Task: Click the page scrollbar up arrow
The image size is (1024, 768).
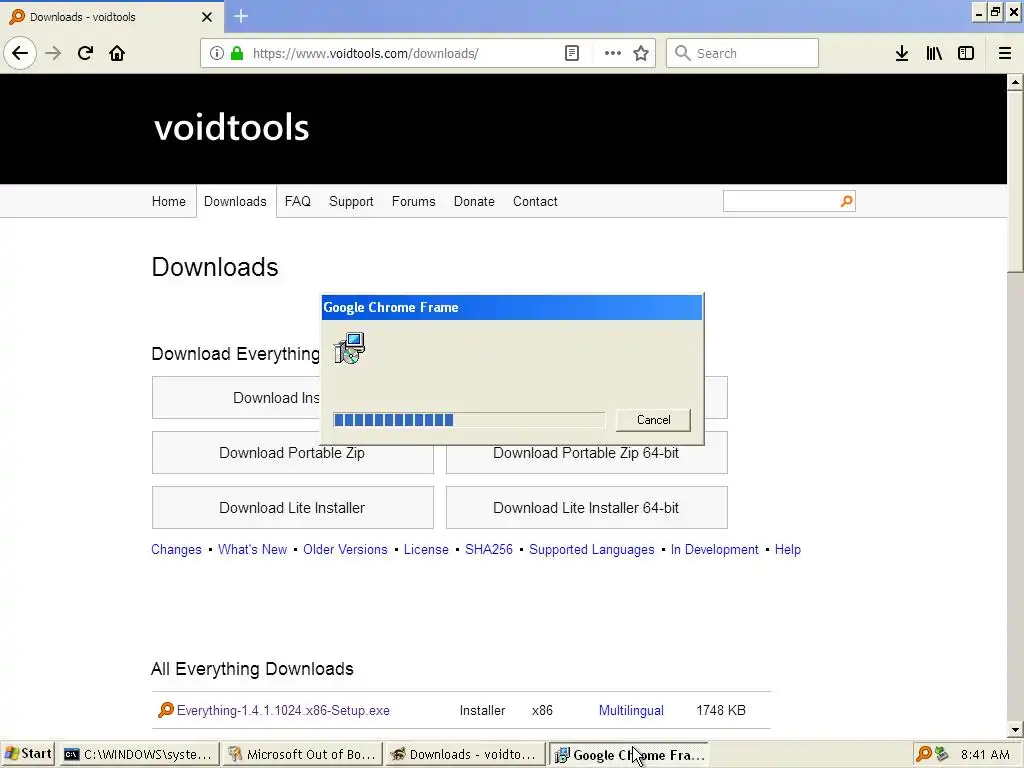Action: pyautogui.click(x=1015, y=82)
